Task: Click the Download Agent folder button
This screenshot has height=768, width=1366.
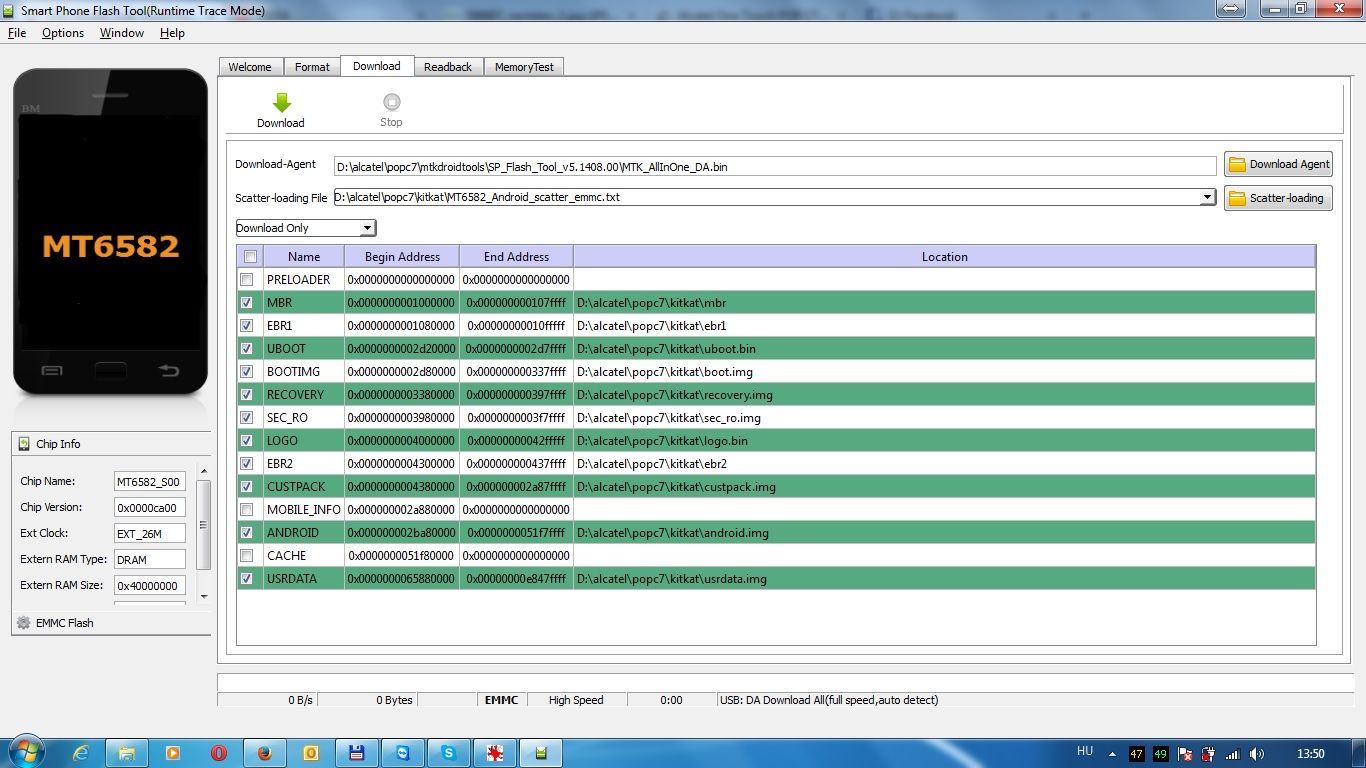Action: 1279,164
